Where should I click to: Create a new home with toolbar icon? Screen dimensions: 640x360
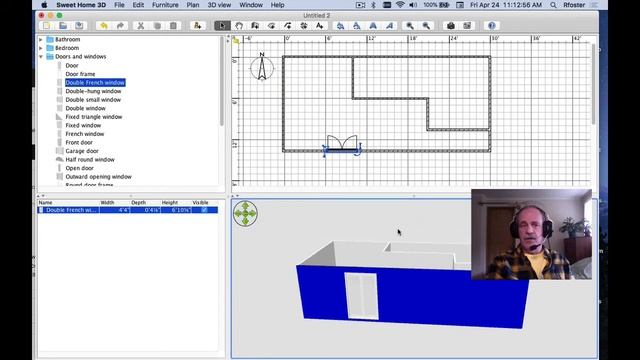[x=47, y=26]
